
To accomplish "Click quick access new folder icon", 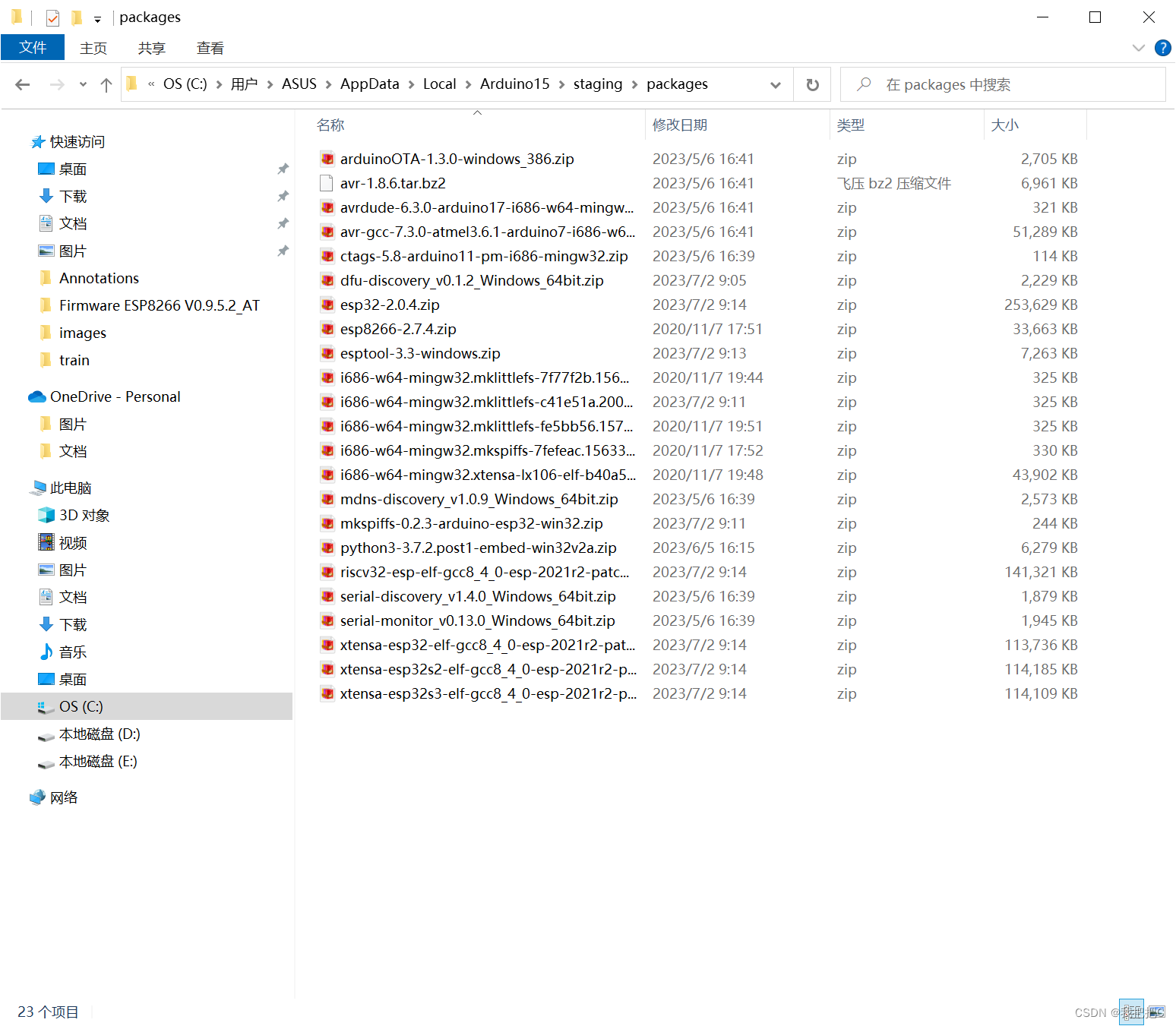I will [x=77, y=17].
